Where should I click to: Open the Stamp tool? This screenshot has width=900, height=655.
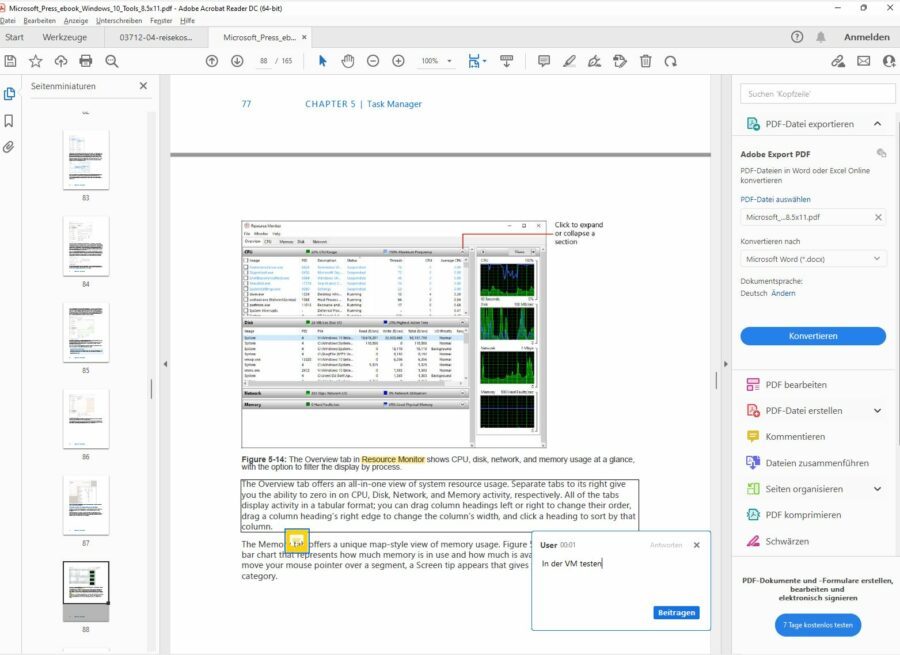(x=619, y=61)
